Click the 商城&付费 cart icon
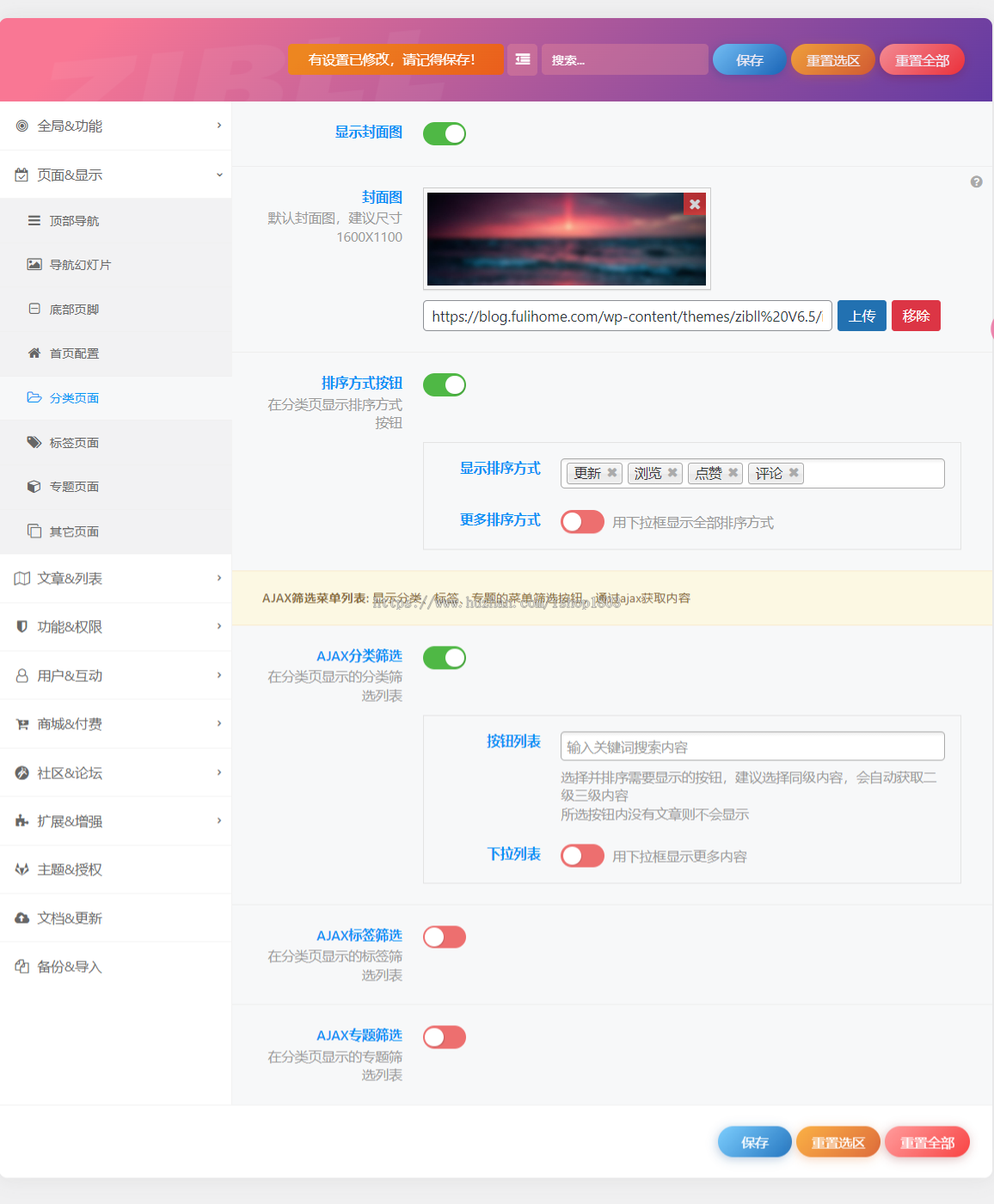Viewport: 994px width, 1204px height. [x=22, y=724]
